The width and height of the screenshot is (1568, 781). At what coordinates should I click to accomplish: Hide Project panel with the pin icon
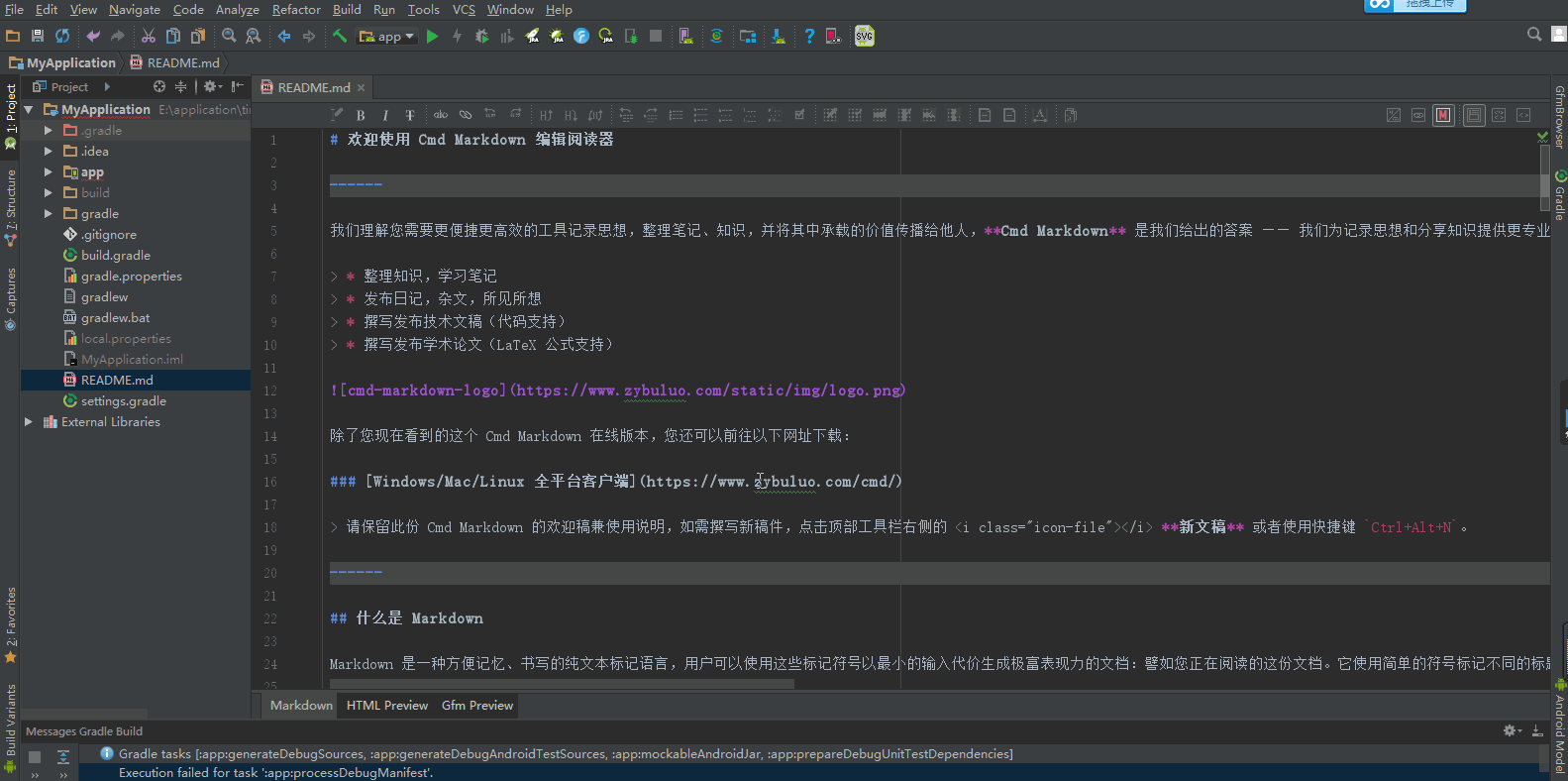point(238,86)
